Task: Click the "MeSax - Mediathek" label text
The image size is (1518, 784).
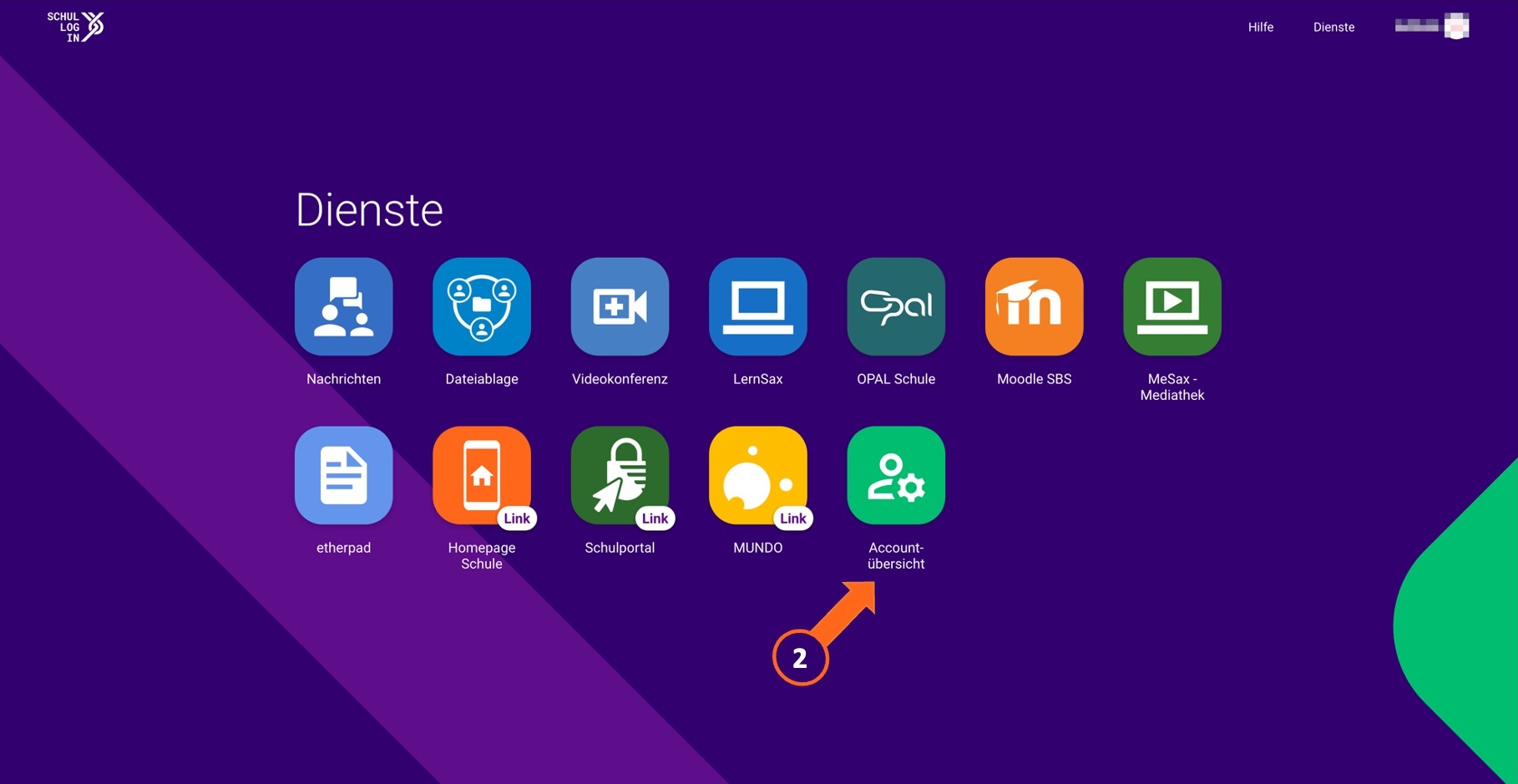Action: click(1172, 387)
